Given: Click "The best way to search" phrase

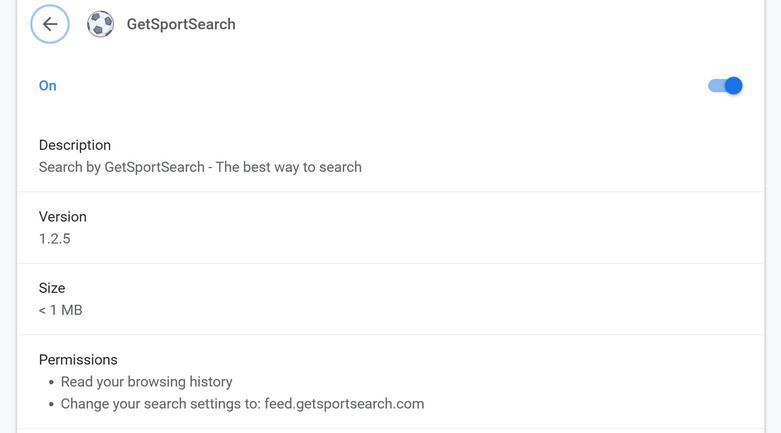Looking at the screenshot, I should click(289, 167).
